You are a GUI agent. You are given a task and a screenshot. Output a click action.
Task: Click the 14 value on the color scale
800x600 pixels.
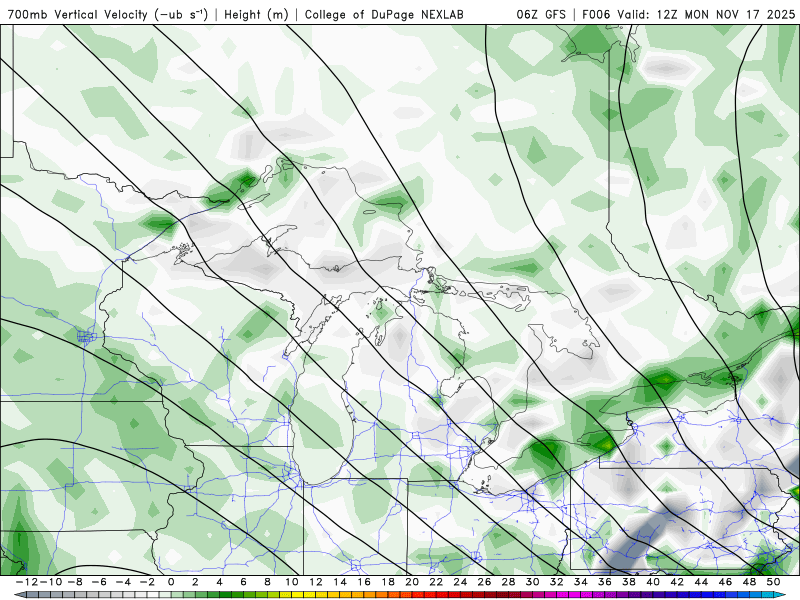[x=340, y=582]
